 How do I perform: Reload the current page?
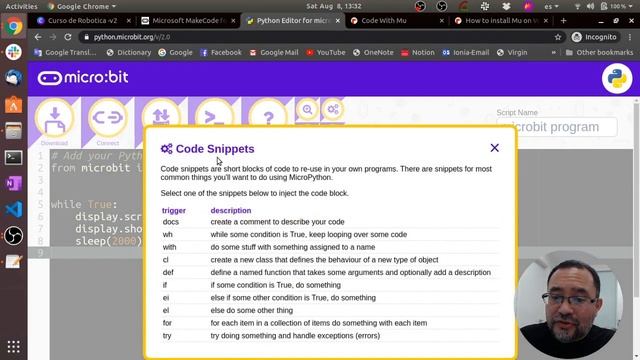(x=68, y=37)
